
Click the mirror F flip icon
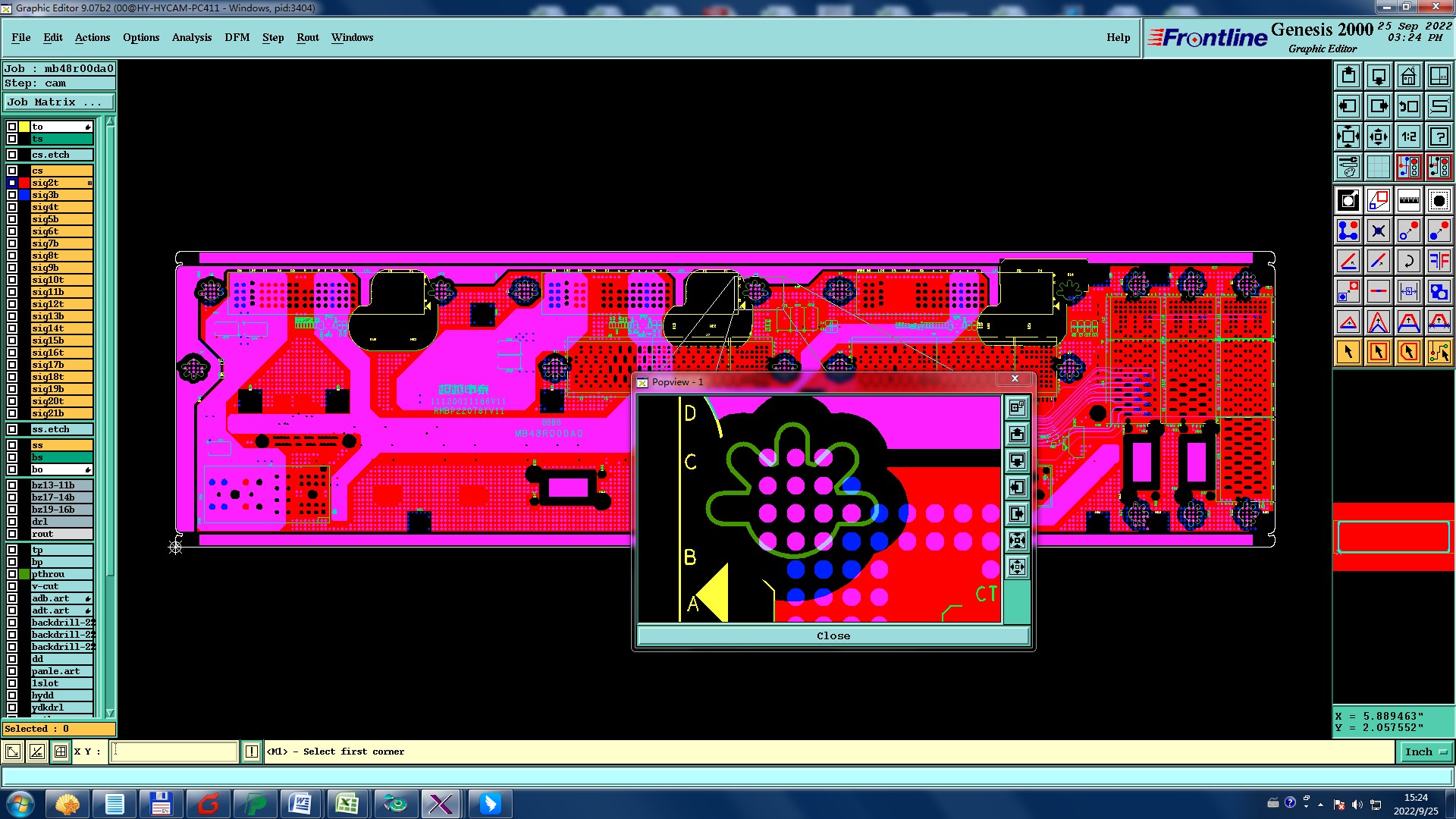click(x=1439, y=261)
